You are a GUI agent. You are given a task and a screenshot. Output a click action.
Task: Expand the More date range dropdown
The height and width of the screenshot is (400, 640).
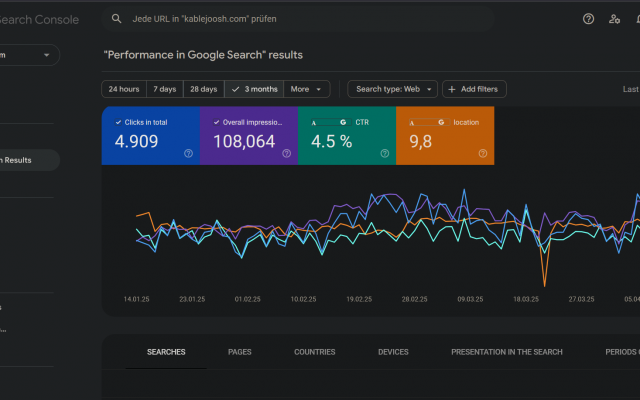pos(307,89)
